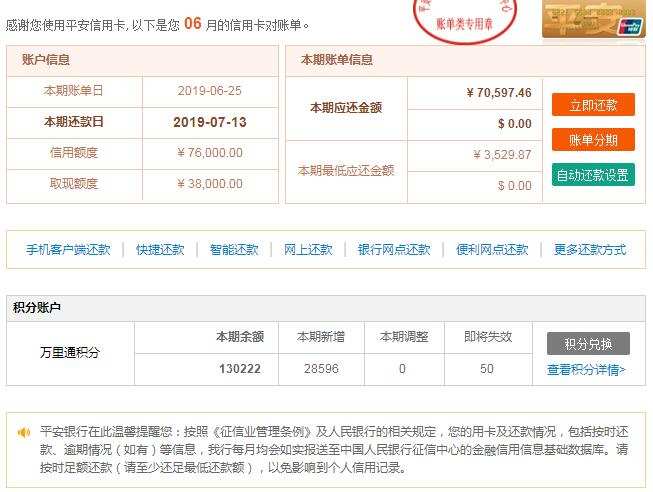The width and height of the screenshot is (653, 492).
Task: Select 手机客户端还款 repayment method
Action: pos(68,250)
